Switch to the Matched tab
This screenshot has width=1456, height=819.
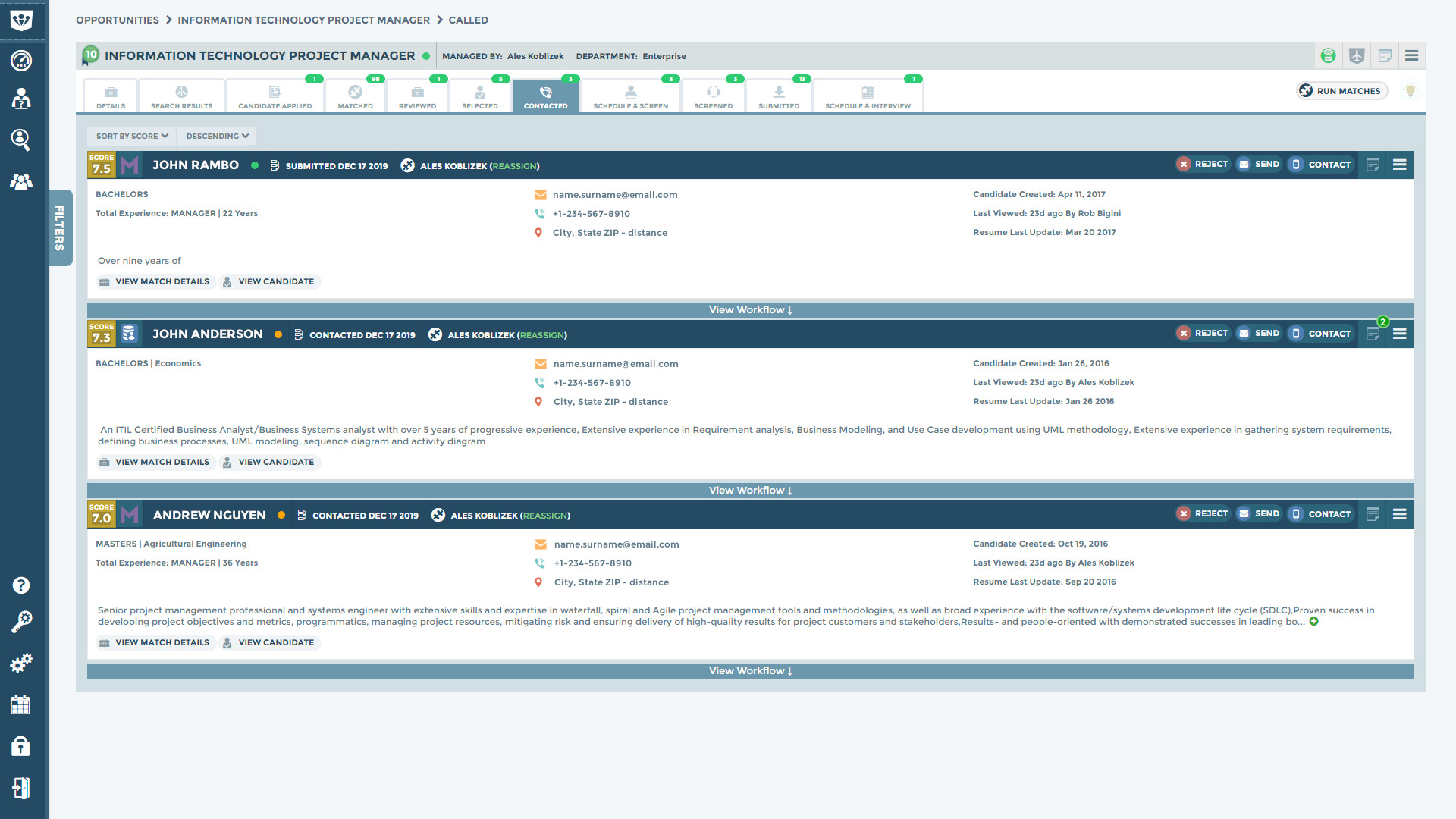[355, 96]
